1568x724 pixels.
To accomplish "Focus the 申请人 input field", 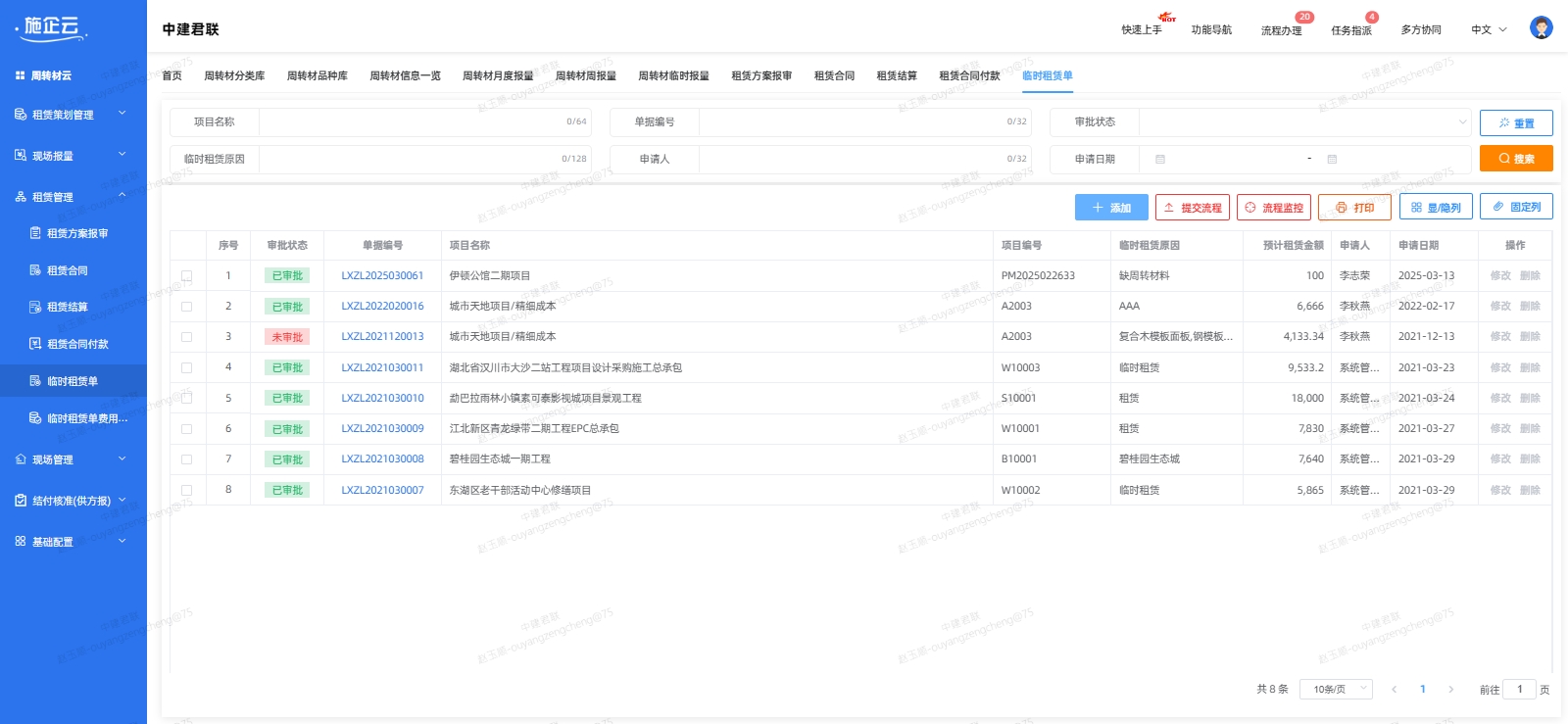I will pos(865,159).
